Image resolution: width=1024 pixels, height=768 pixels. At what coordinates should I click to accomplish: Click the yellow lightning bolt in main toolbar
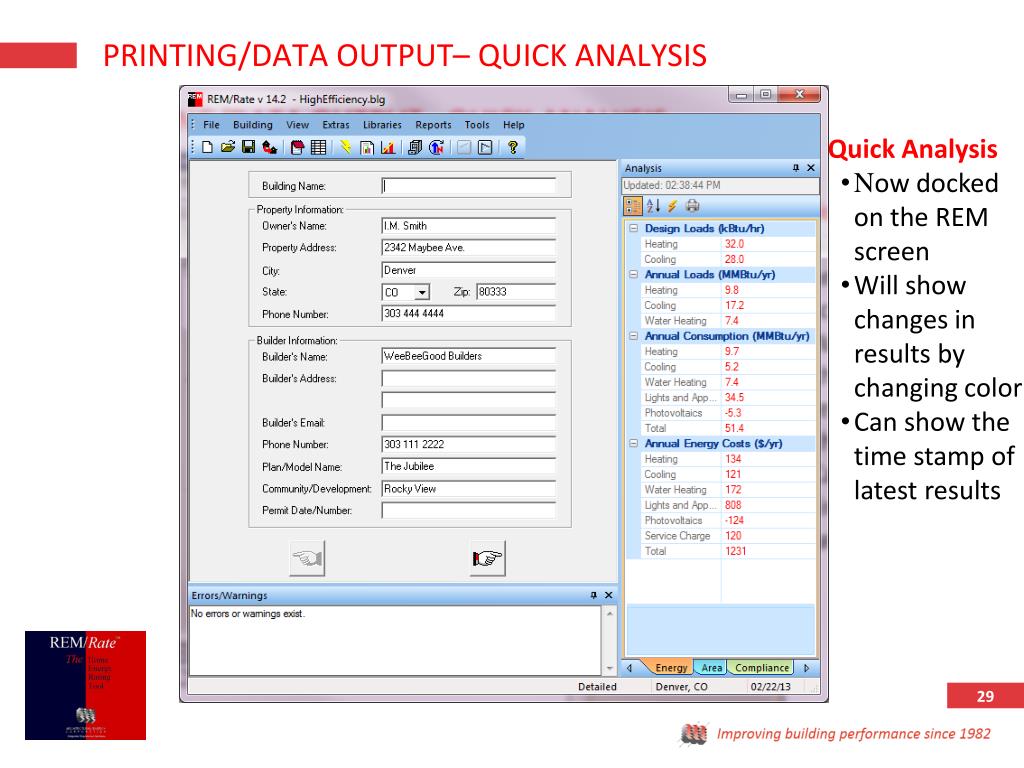[x=345, y=147]
